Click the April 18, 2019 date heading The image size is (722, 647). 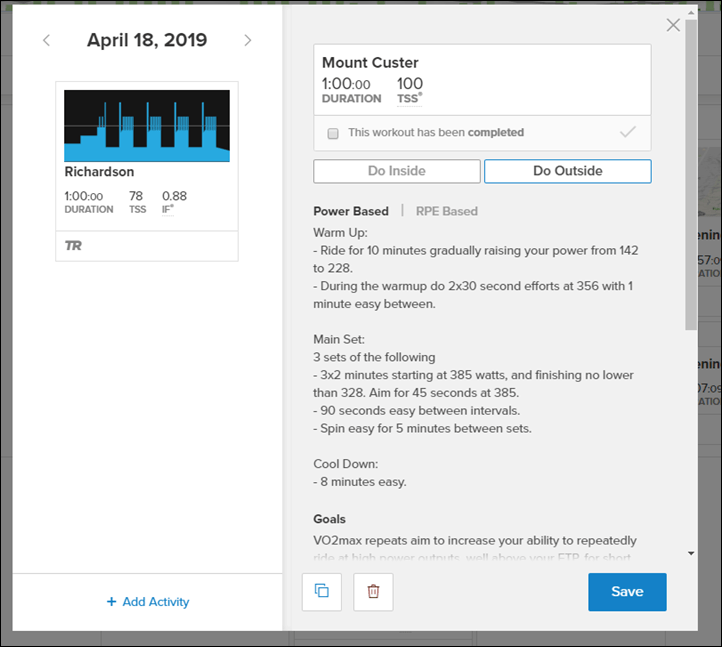click(x=147, y=40)
